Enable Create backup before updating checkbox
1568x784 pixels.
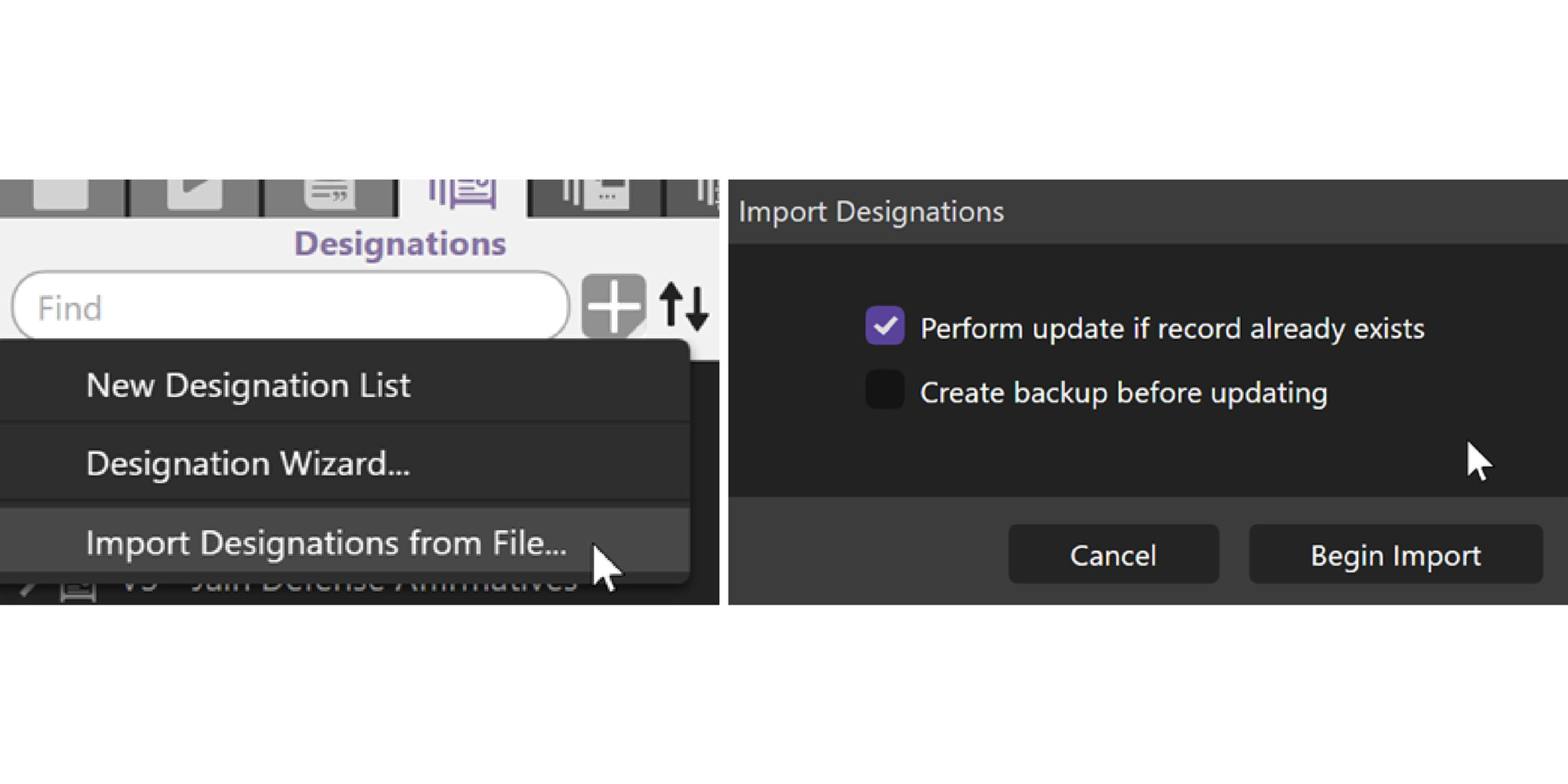click(884, 390)
